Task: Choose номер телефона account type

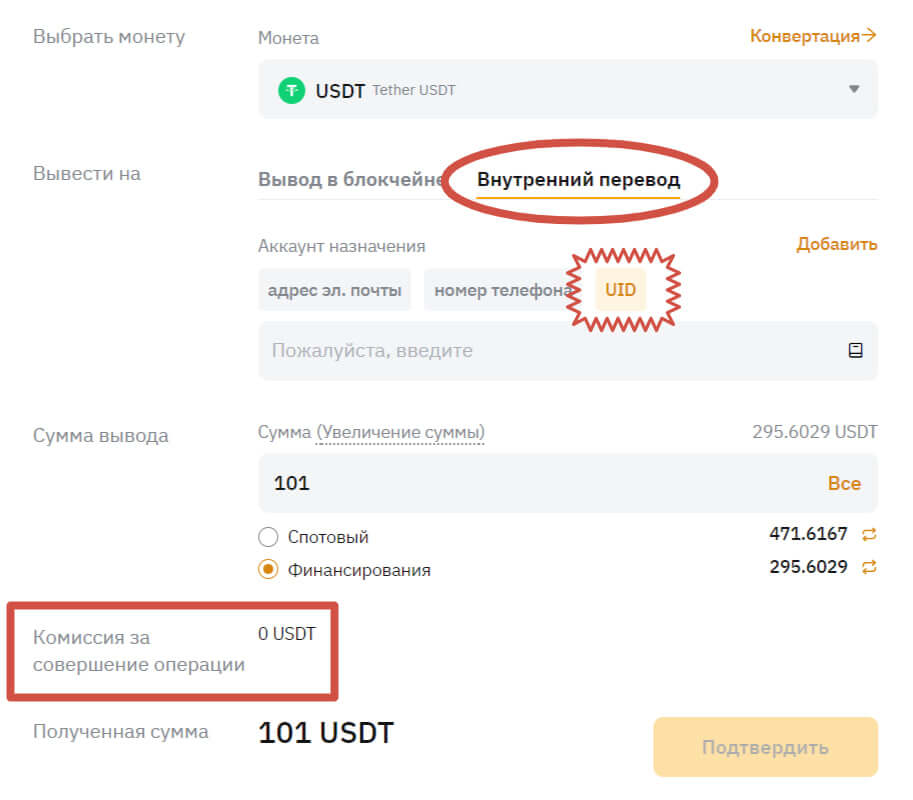Action: tap(503, 289)
